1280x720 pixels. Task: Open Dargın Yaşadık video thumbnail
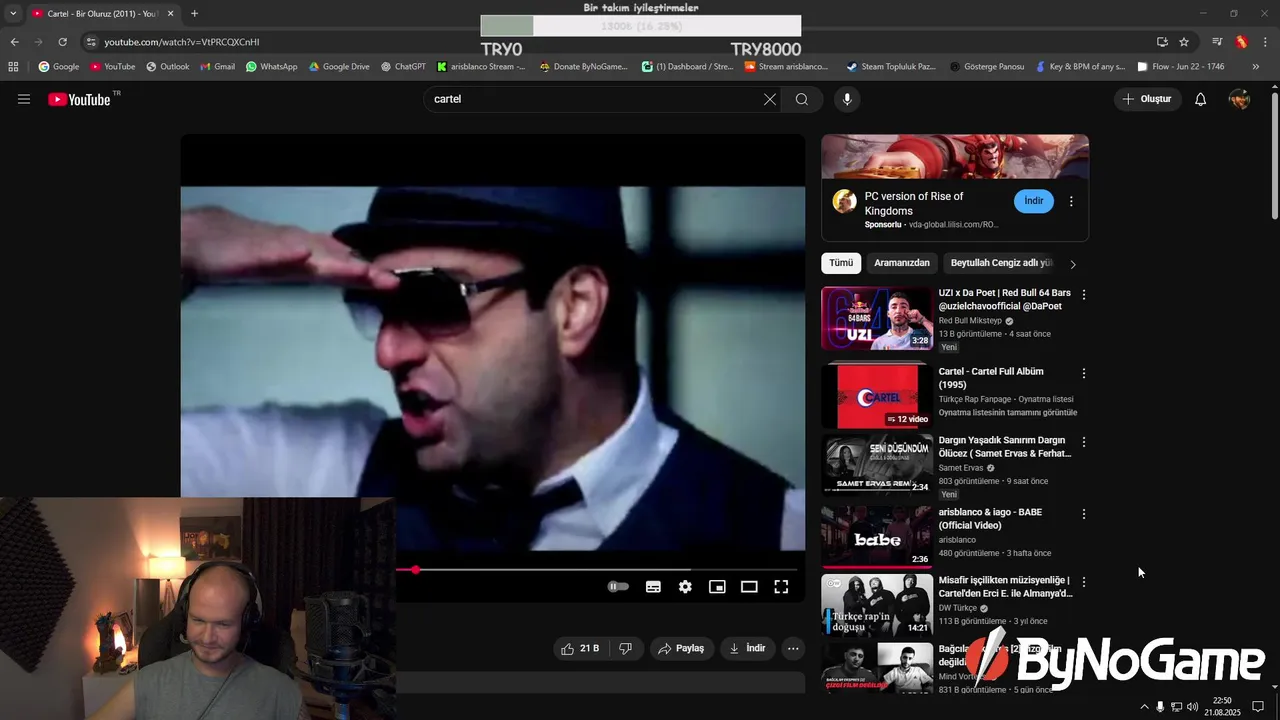(x=877, y=464)
